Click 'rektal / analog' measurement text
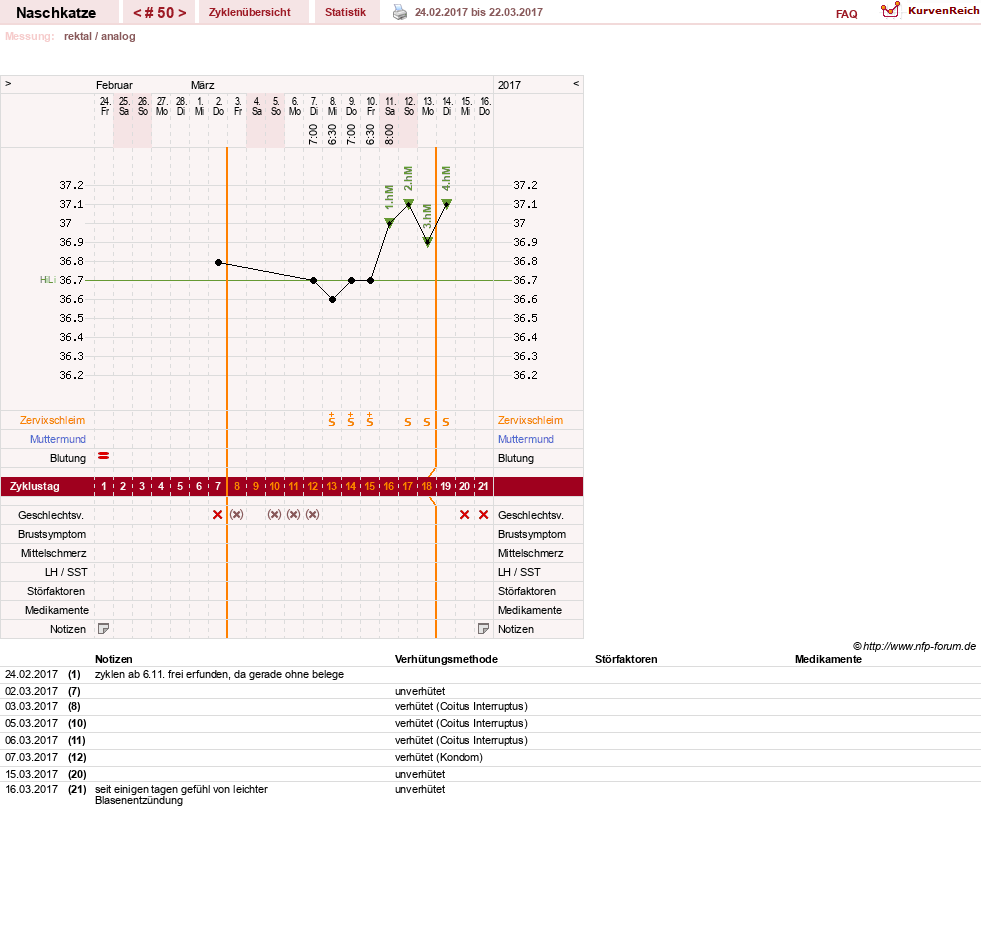This screenshot has height=932, width=981. (x=99, y=36)
